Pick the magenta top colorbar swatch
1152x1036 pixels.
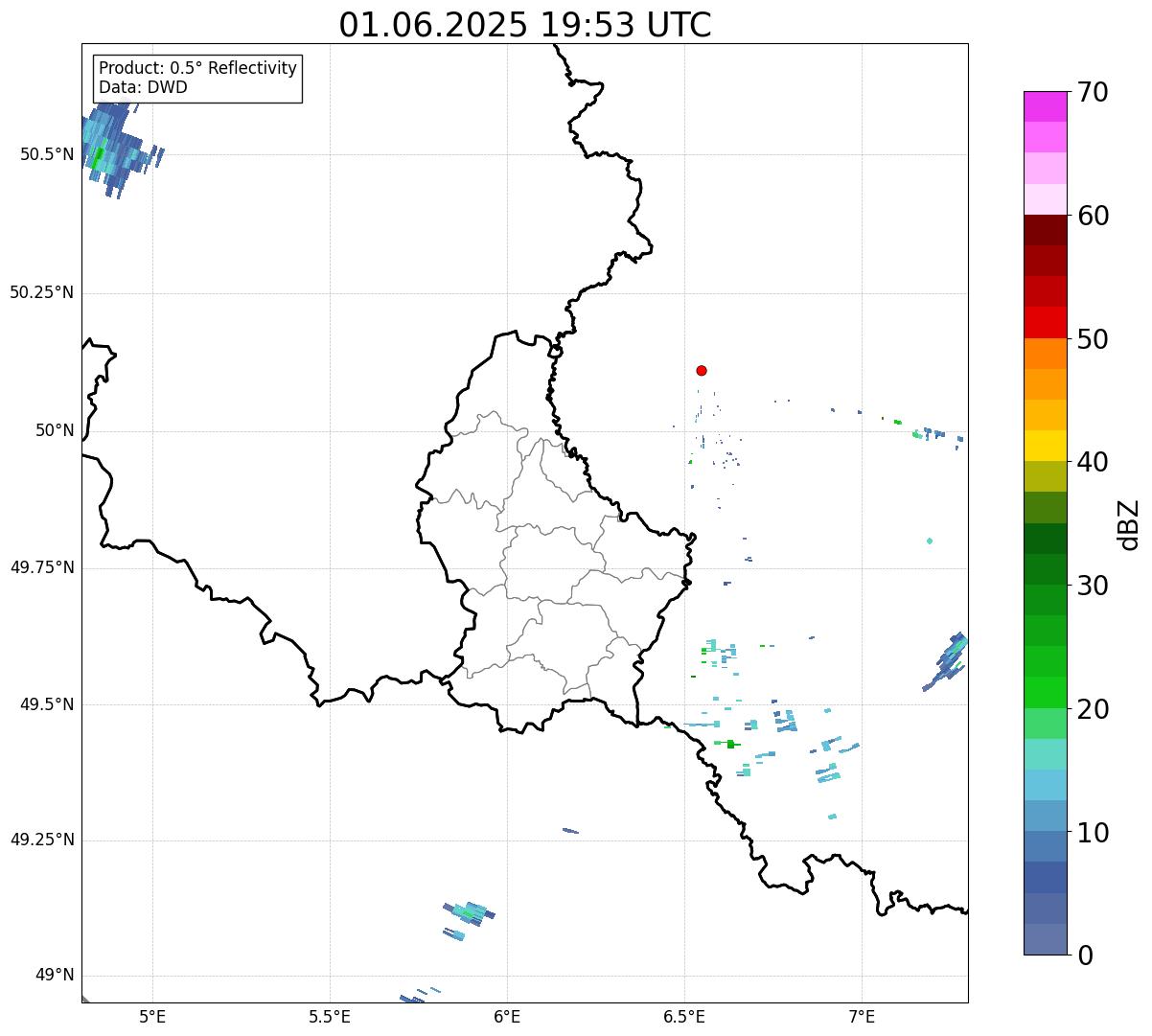point(1046,106)
